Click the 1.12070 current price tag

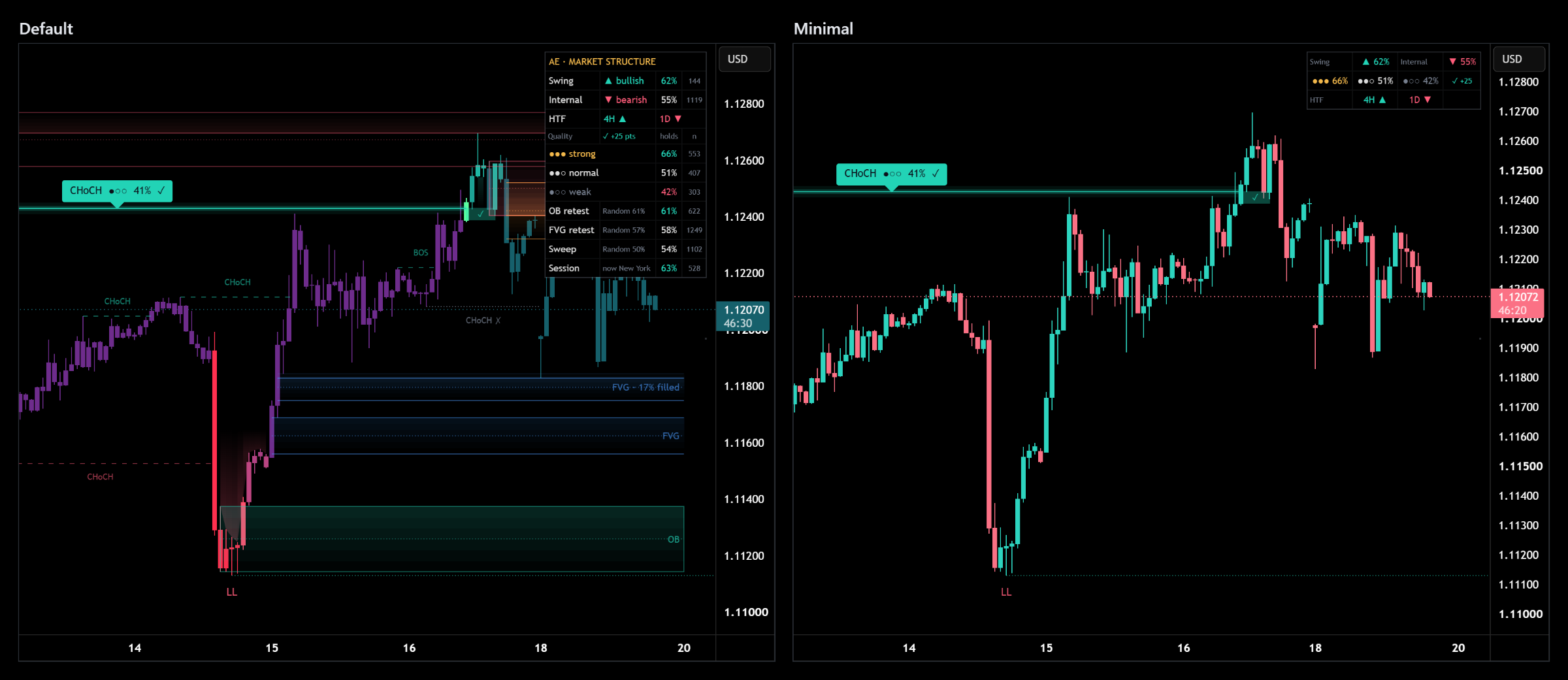(x=743, y=316)
